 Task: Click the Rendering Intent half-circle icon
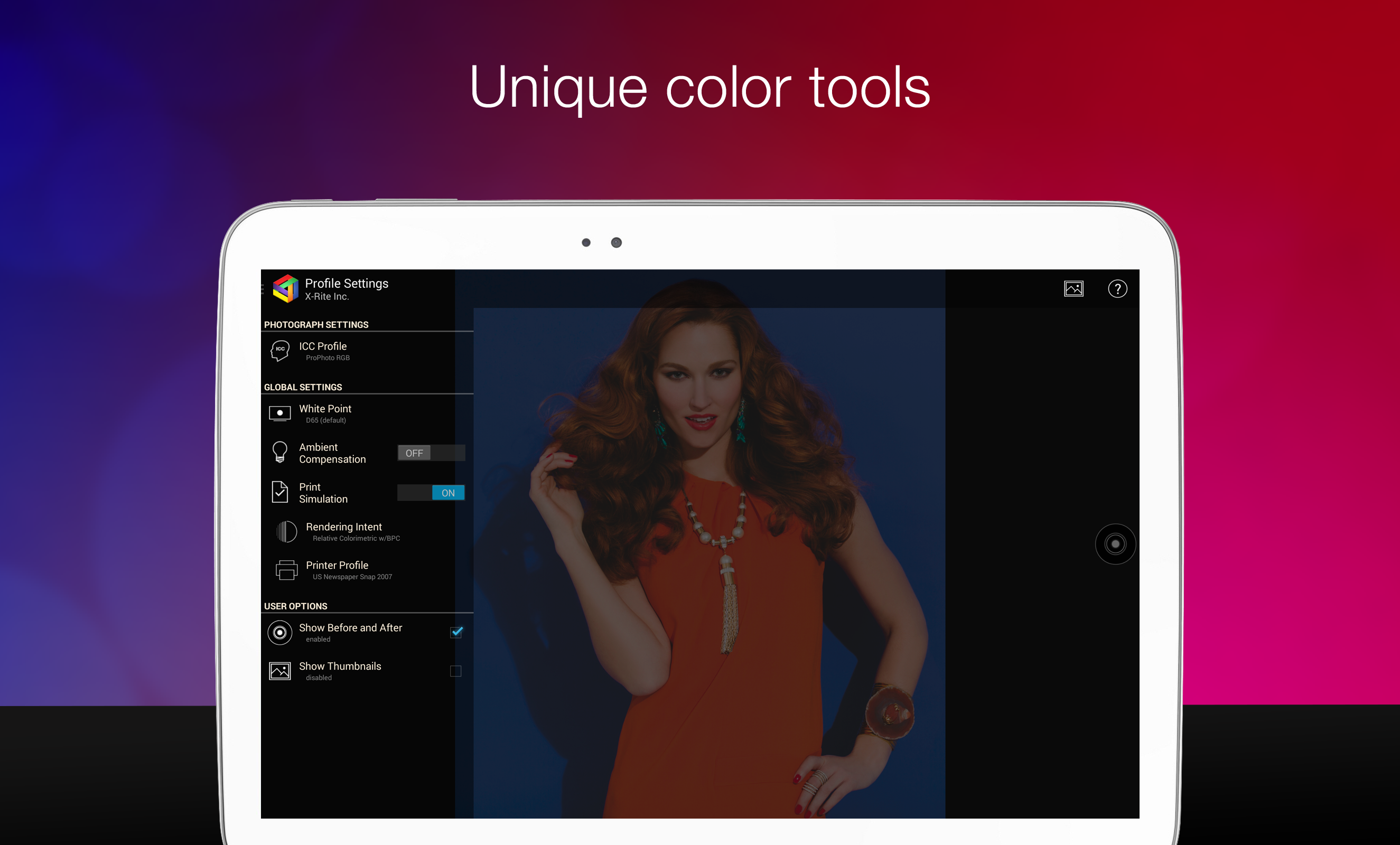(286, 531)
